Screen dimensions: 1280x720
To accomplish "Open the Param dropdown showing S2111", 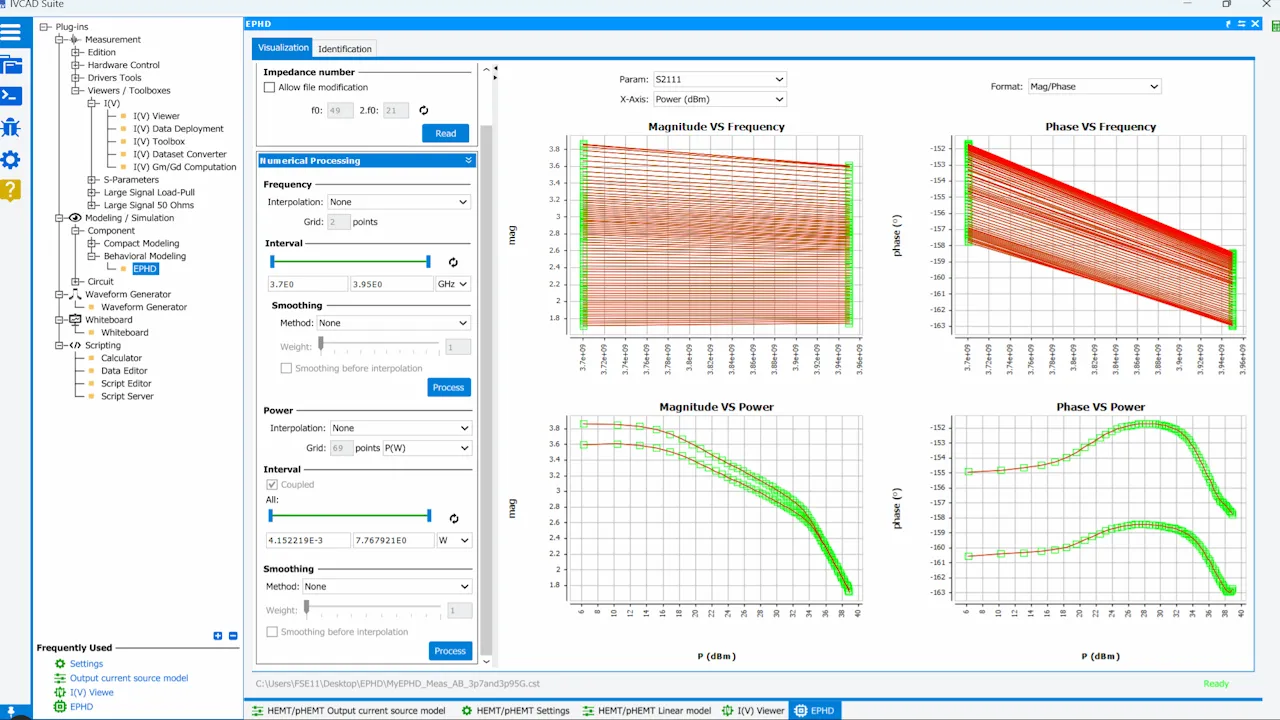I will 718,79.
